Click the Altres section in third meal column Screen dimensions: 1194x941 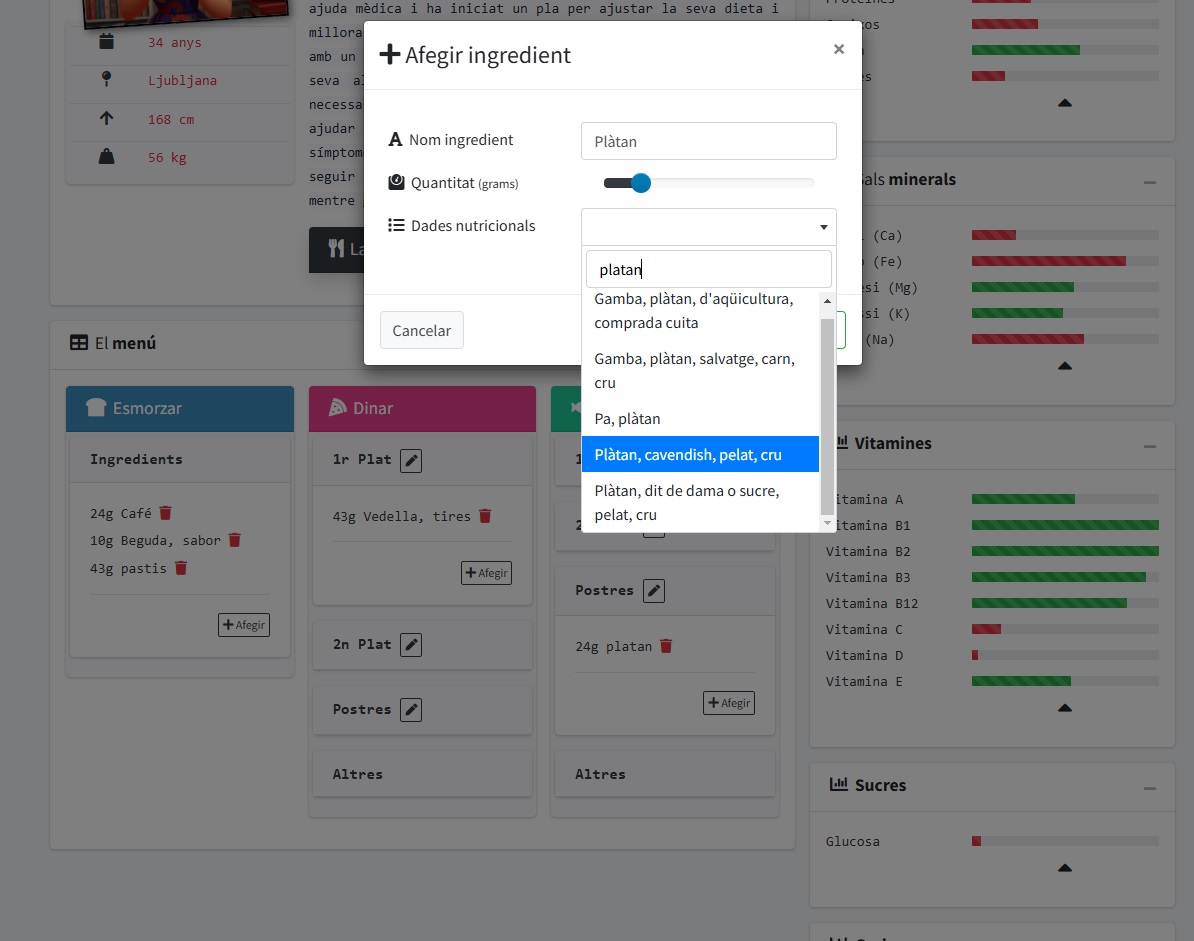pos(665,774)
